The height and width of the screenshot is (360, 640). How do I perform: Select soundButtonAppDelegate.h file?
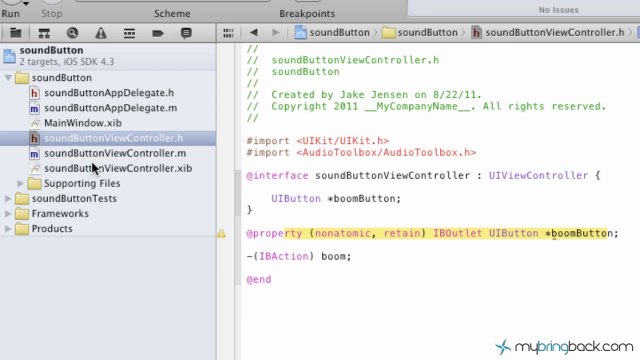coord(109,93)
